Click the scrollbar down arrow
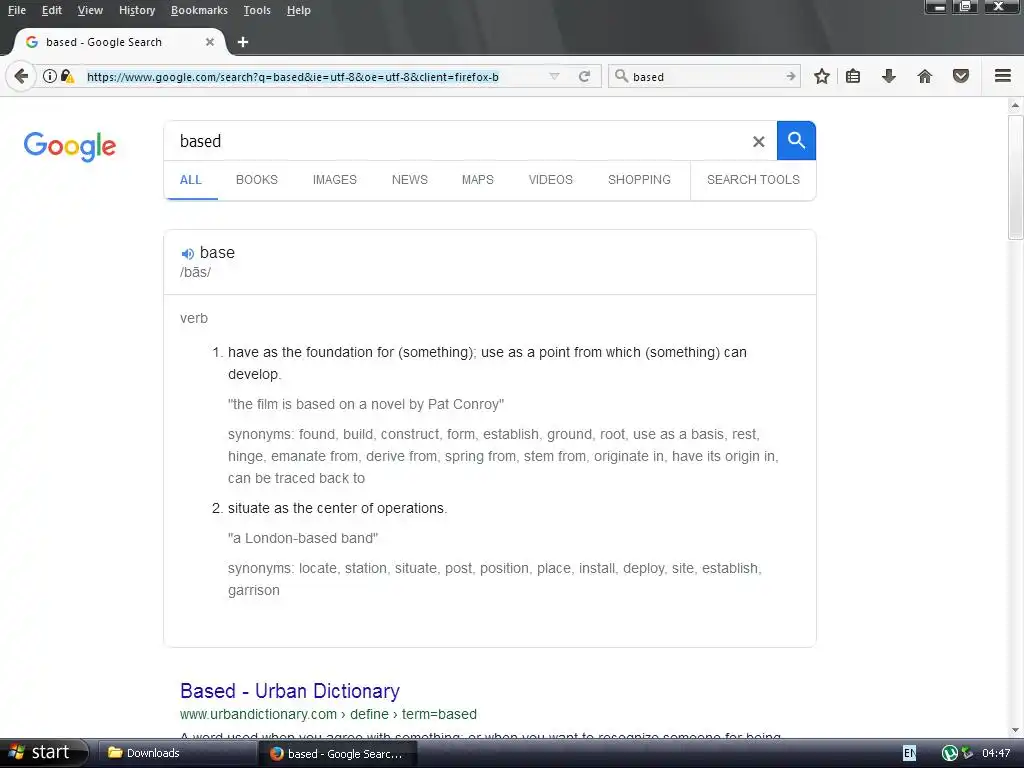Viewport: 1024px width, 768px height. point(1015,730)
